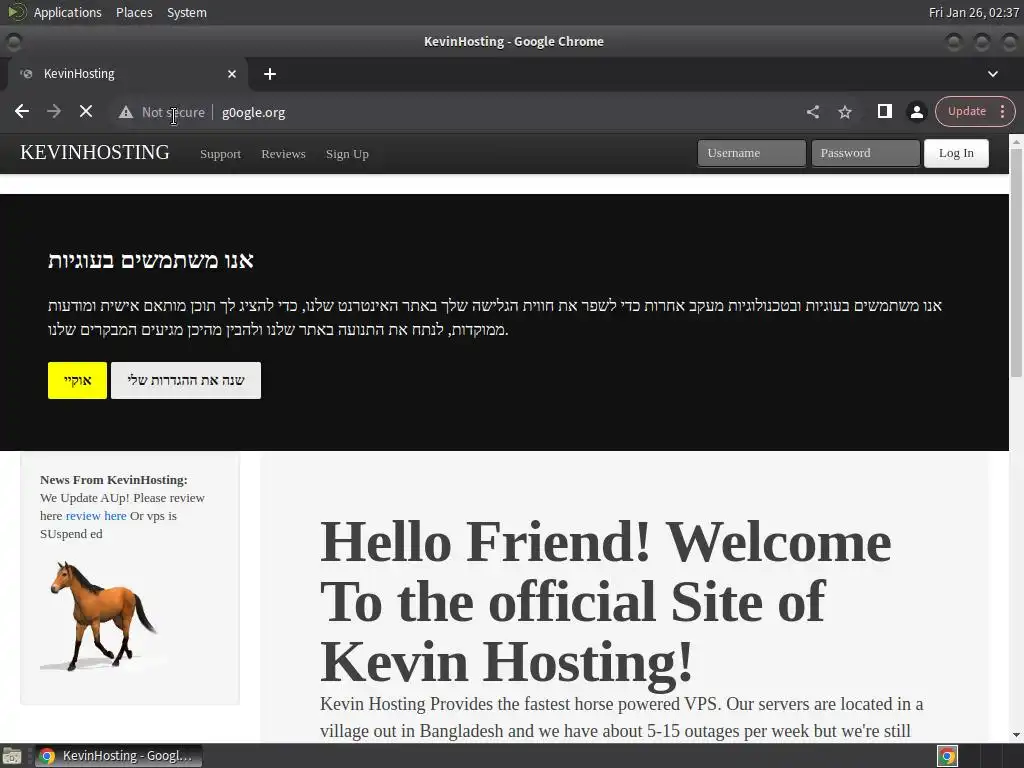Focus the Password field
Screen dimensions: 1024x768
[865, 153]
